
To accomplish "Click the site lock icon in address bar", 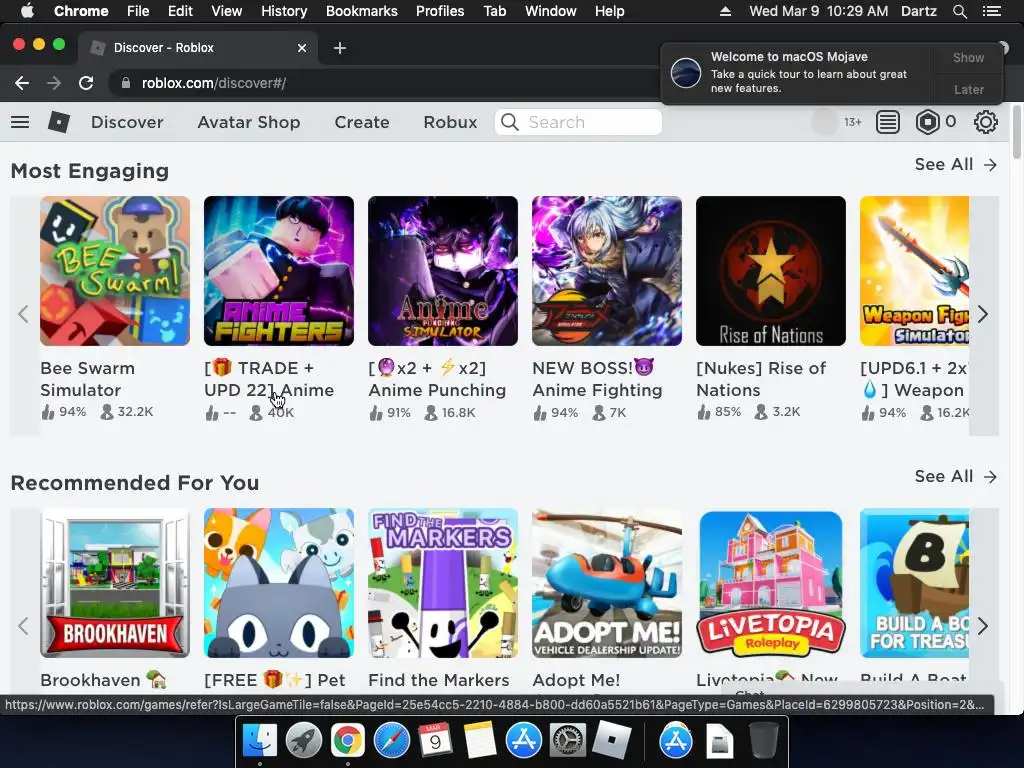I will pyautogui.click(x=126, y=83).
